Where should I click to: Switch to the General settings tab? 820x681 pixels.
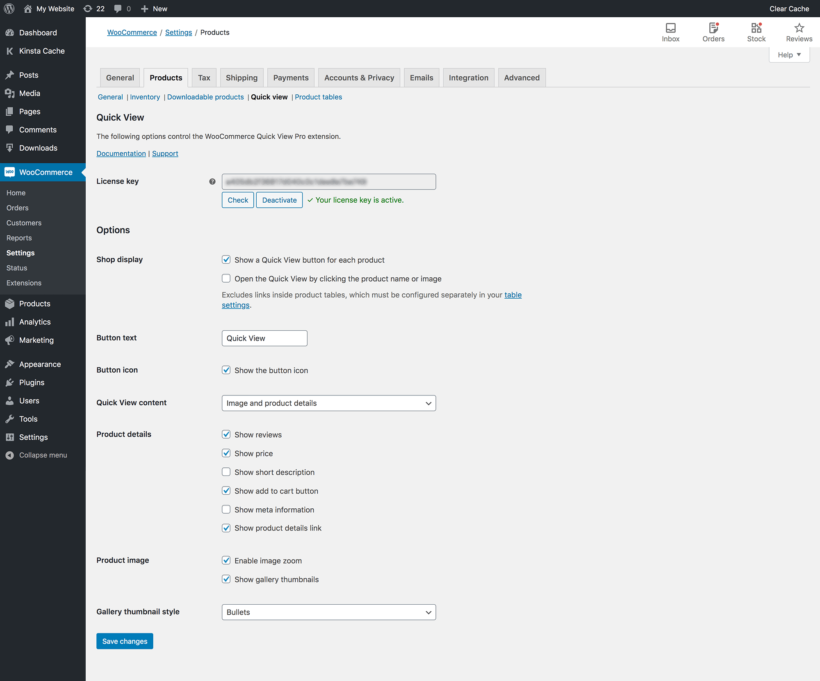pyautogui.click(x=120, y=77)
